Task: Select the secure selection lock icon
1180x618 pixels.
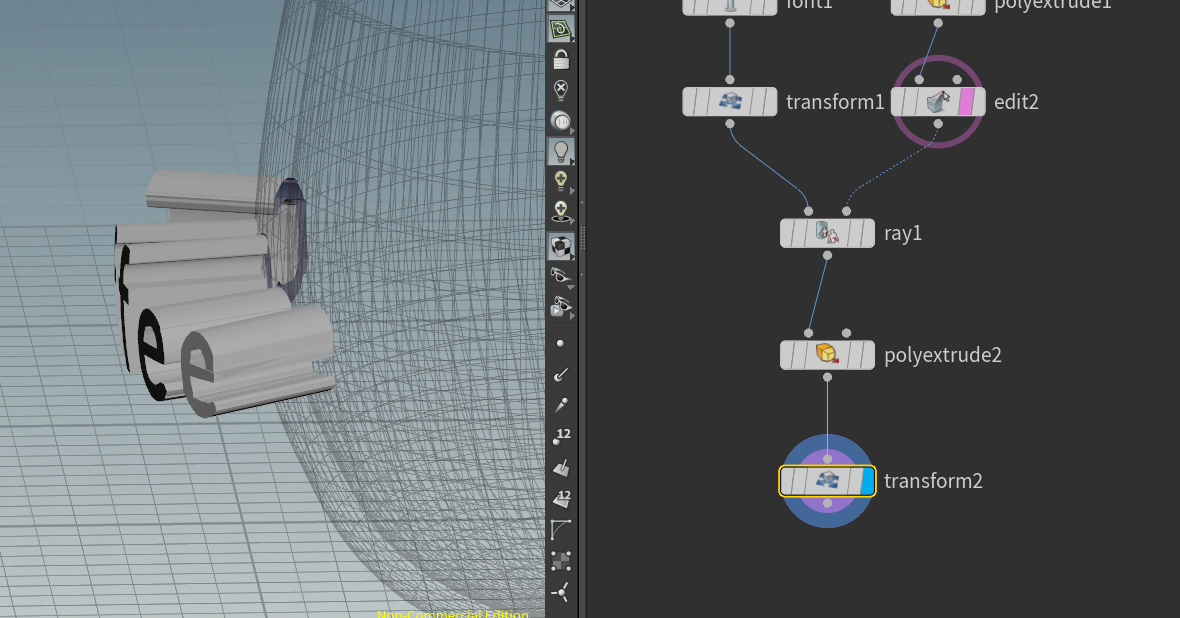Action: tap(560, 59)
